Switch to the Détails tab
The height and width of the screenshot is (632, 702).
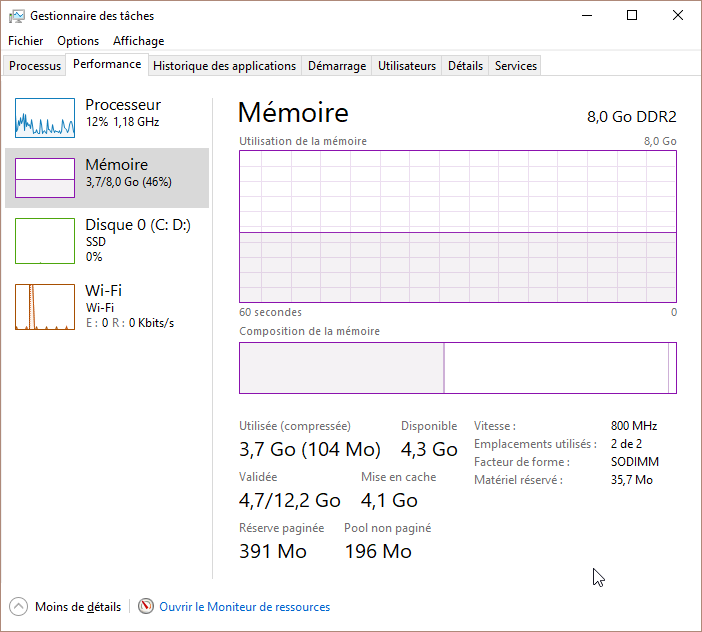click(465, 66)
